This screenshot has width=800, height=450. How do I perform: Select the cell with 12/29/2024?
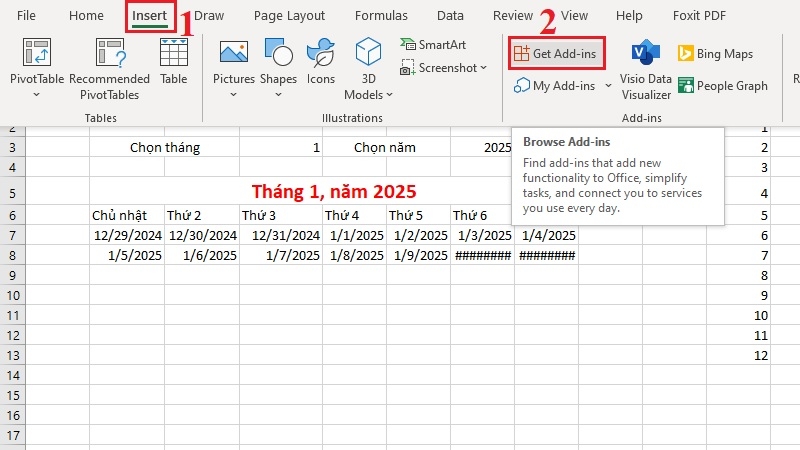(x=127, y=235)
